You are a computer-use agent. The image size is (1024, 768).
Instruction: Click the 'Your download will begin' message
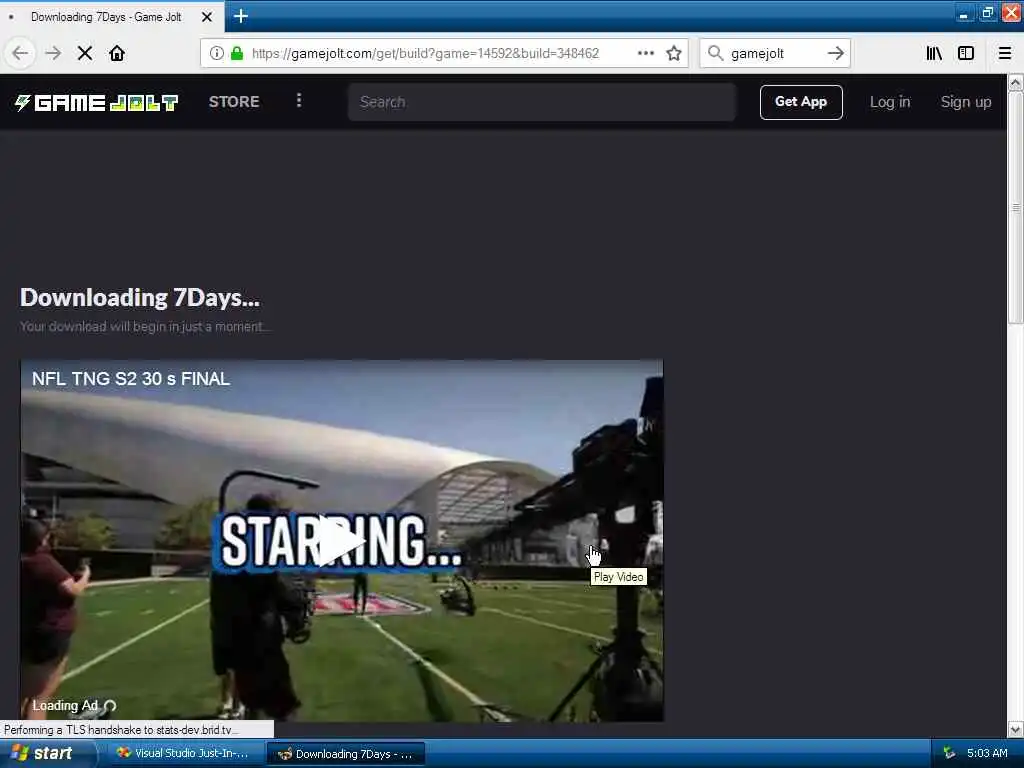pyautogui.click(x=144, y=327)
